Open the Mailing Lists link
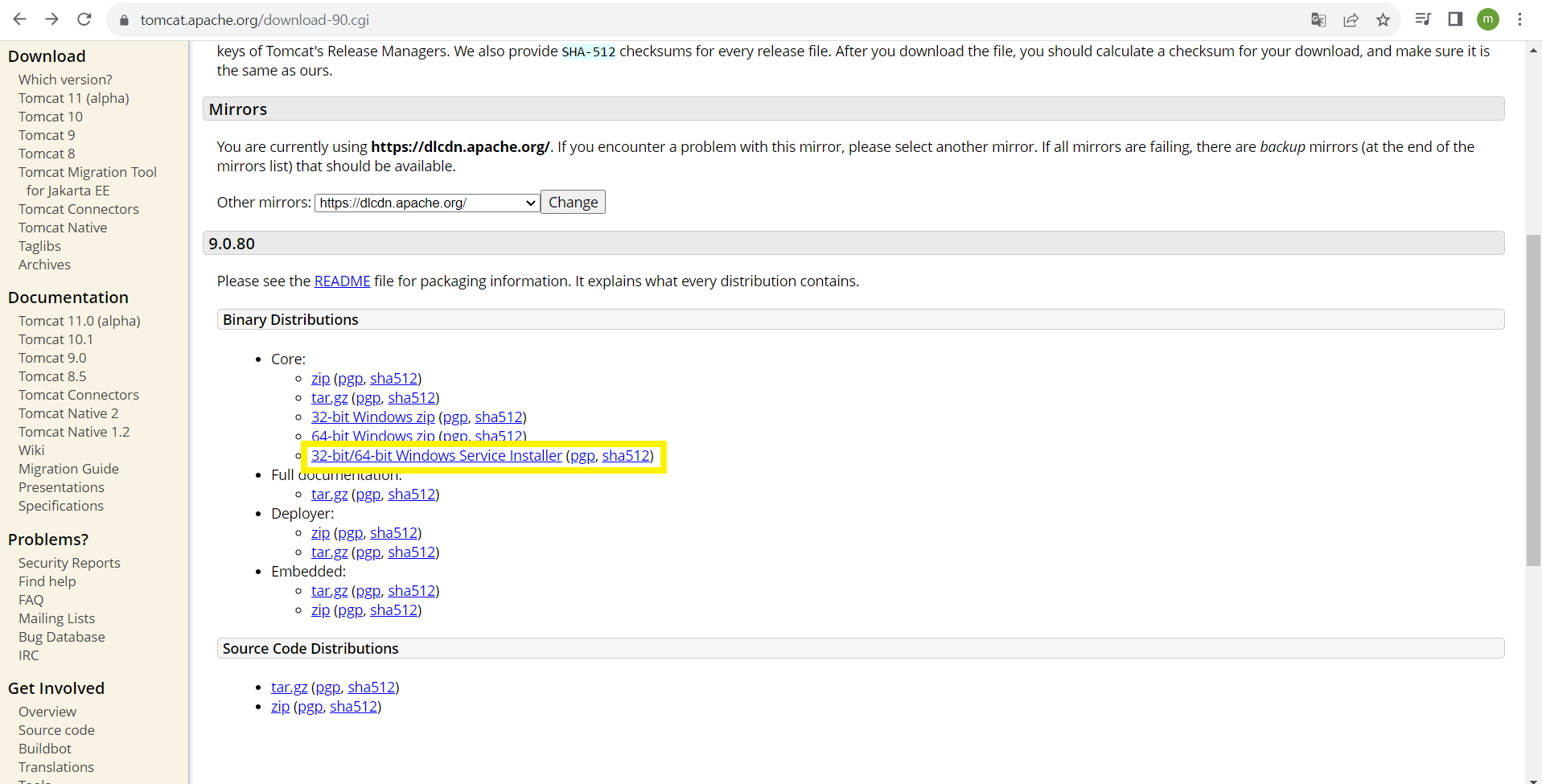The width and height of the screenshot is (1542, 784). click(56, 618)
